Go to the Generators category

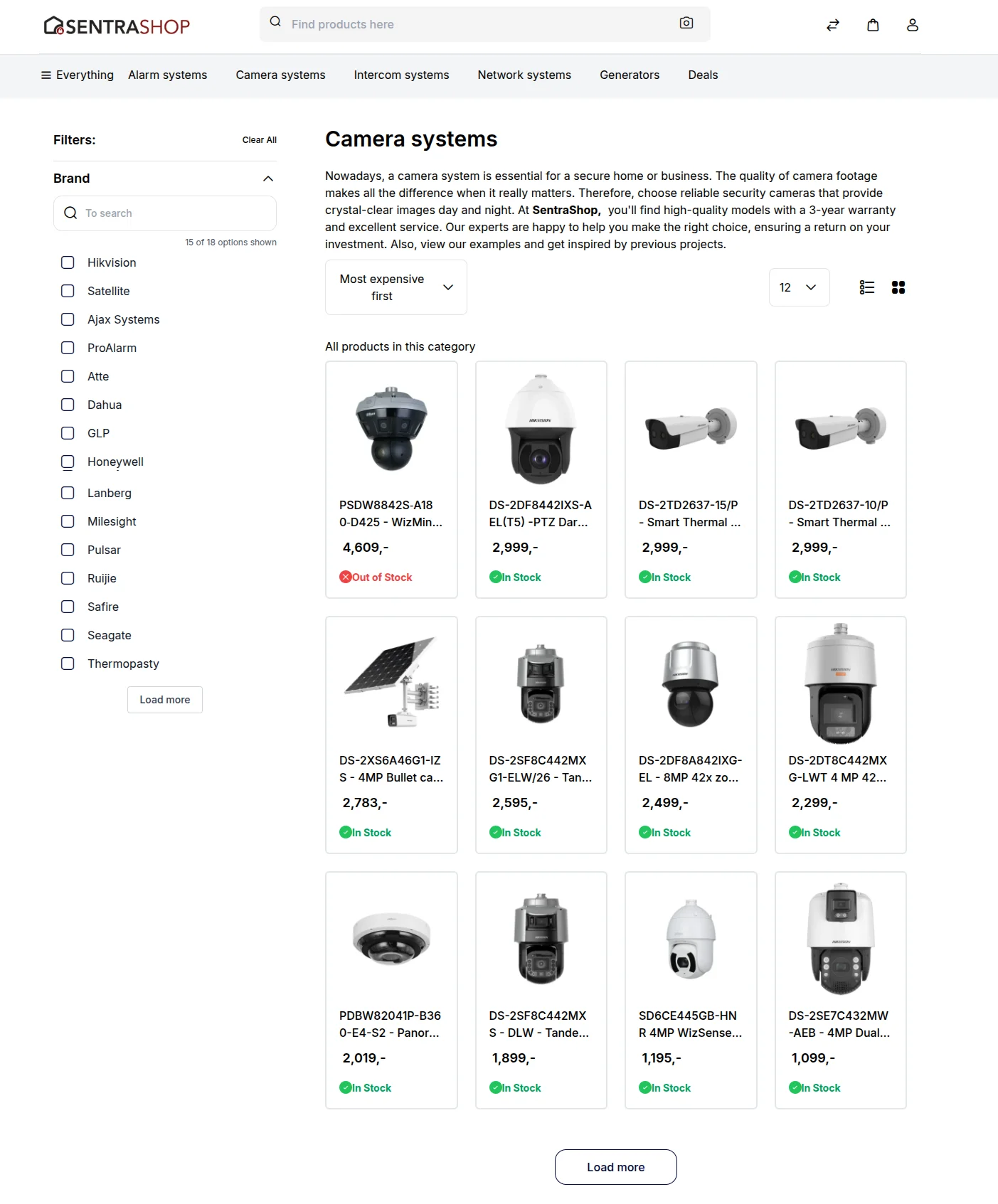pyautogui.click(x=630, y=75)
